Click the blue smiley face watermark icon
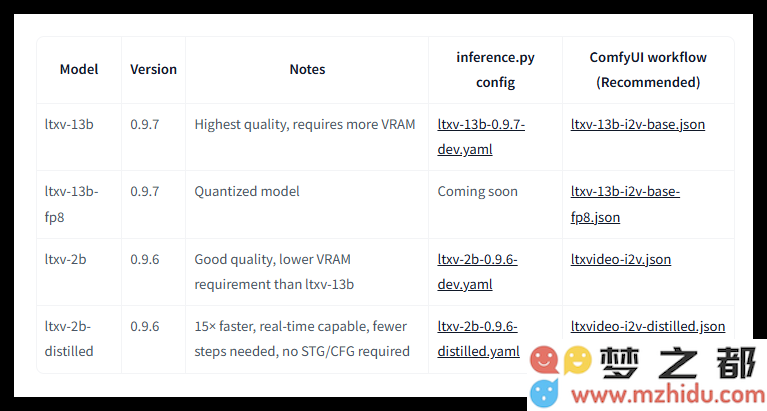The height and width of the screenshot is (411, 767). tap(544, 393)
